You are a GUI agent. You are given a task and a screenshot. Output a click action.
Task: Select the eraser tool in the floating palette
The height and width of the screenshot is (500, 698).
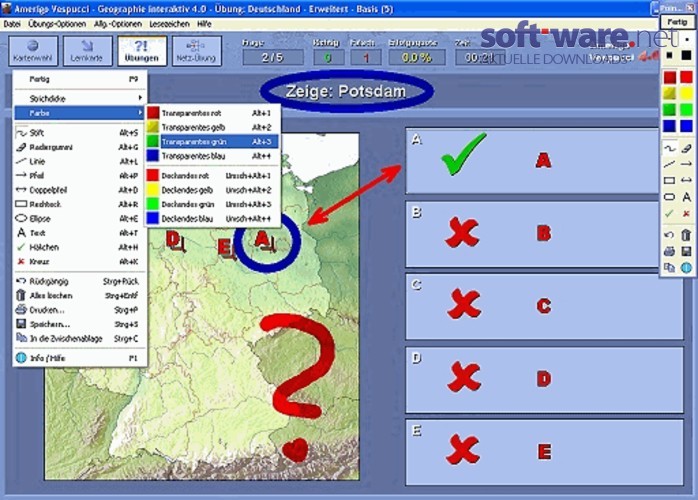coord(686,148)
